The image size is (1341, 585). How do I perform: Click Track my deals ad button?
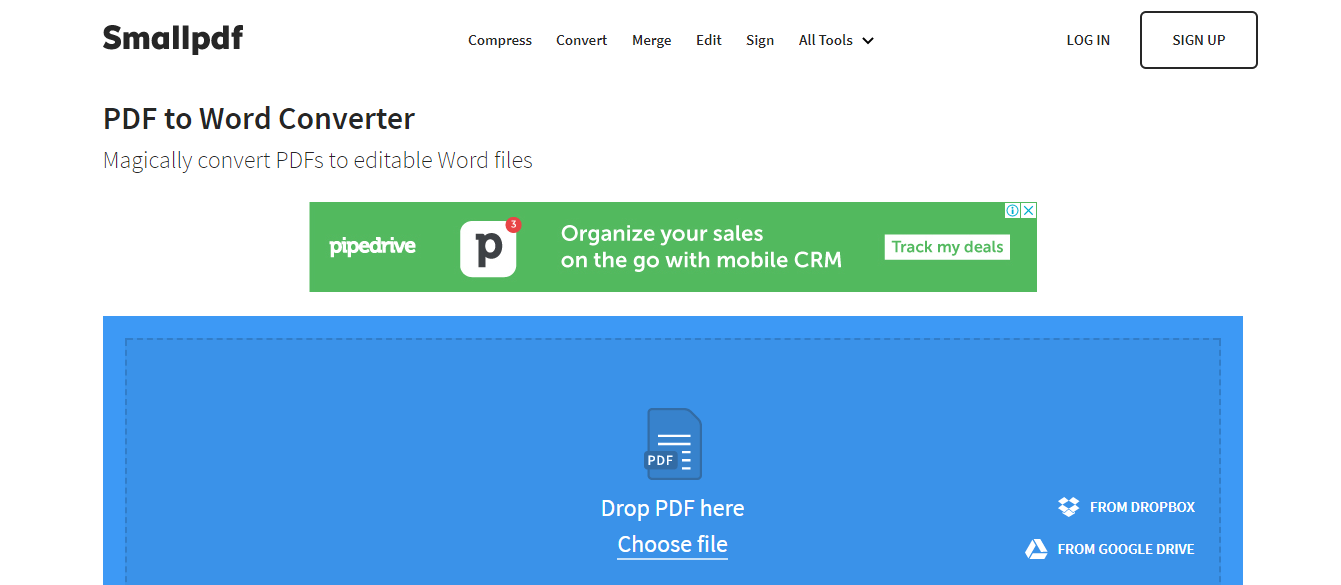click(x=947, y=247)
